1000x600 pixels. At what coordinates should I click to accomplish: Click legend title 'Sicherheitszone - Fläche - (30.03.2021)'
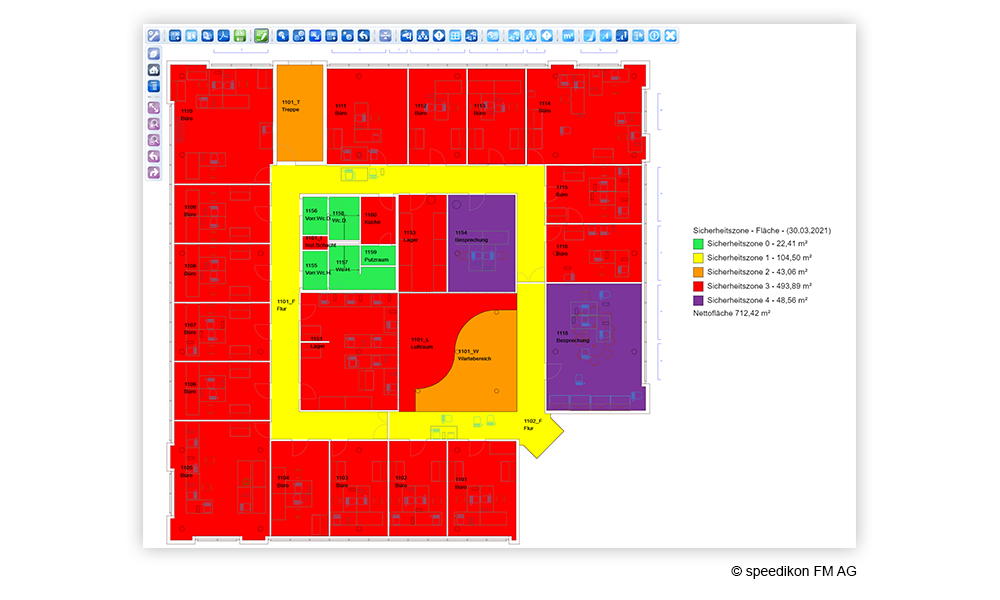tap(761, 230)
